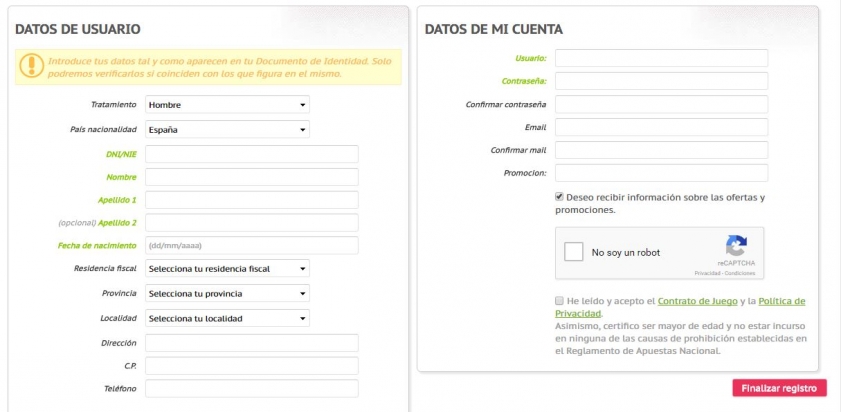Open the reCAPTCHA Privacidad link

click(x=707, y=273)
